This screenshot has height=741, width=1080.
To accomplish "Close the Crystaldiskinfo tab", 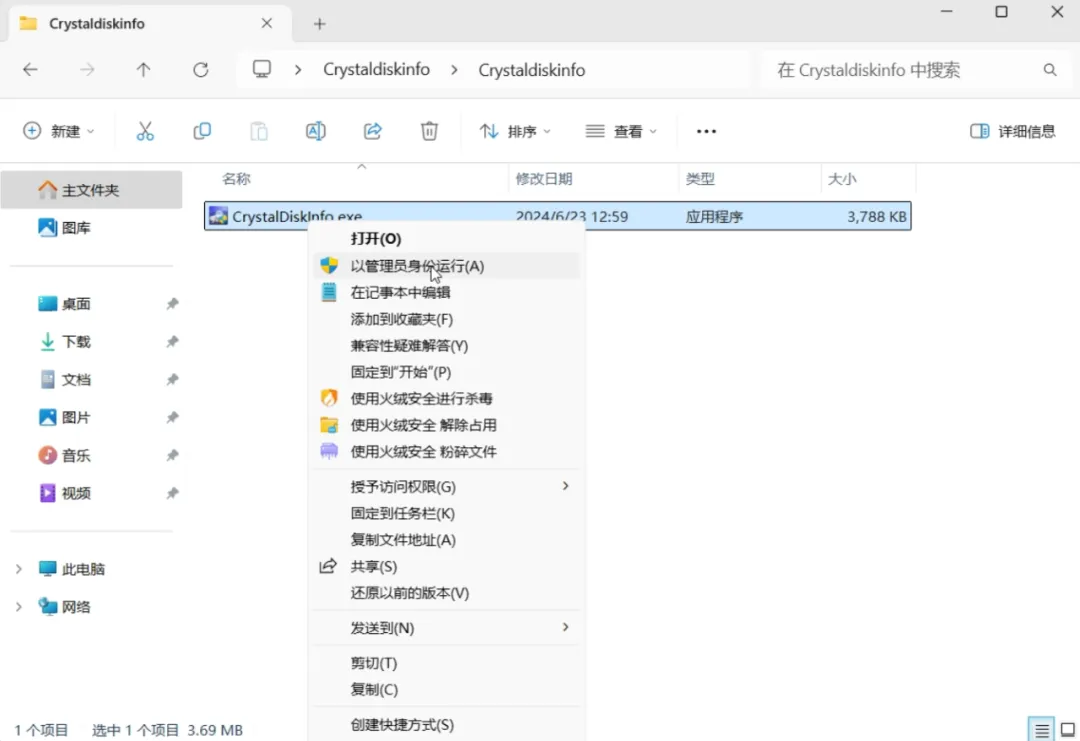I will click(267, 23).
